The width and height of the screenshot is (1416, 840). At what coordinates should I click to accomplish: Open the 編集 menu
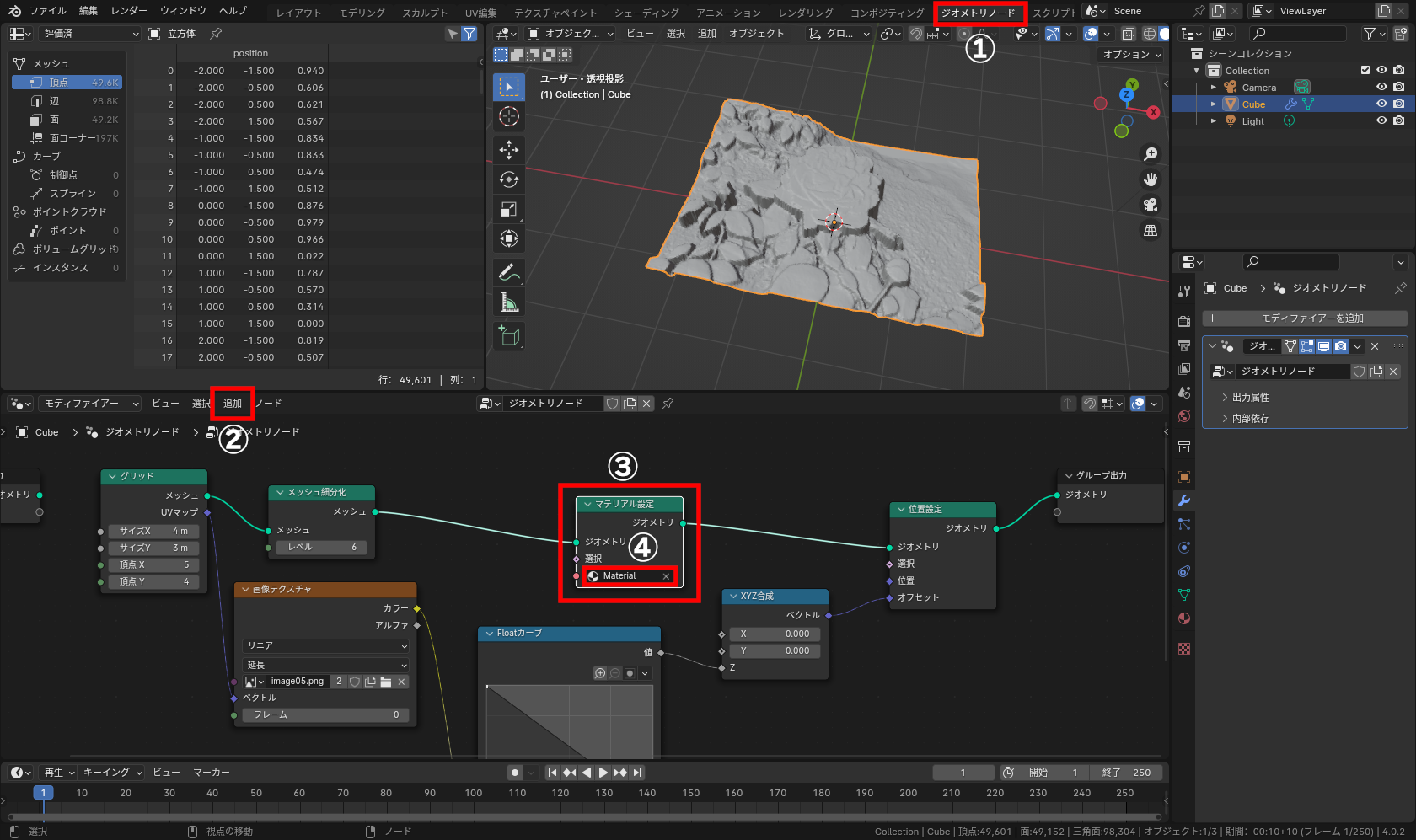(x=88, y=11)
